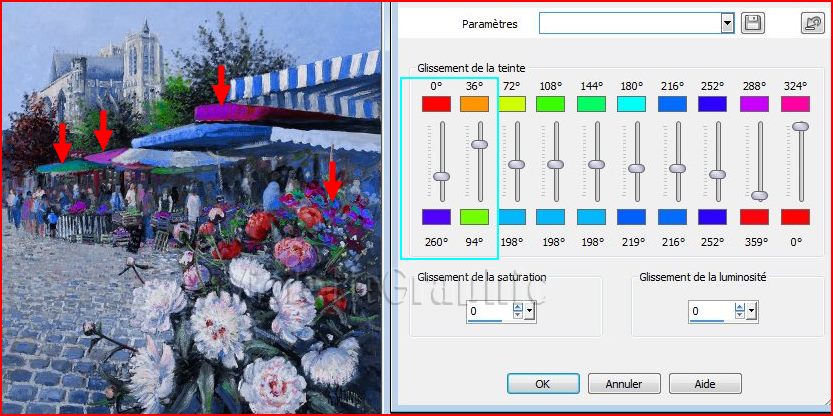Click the 0° hue slider handle
Image resolution: width=833 pixels, height=416 pixels.
coord(440,176)
